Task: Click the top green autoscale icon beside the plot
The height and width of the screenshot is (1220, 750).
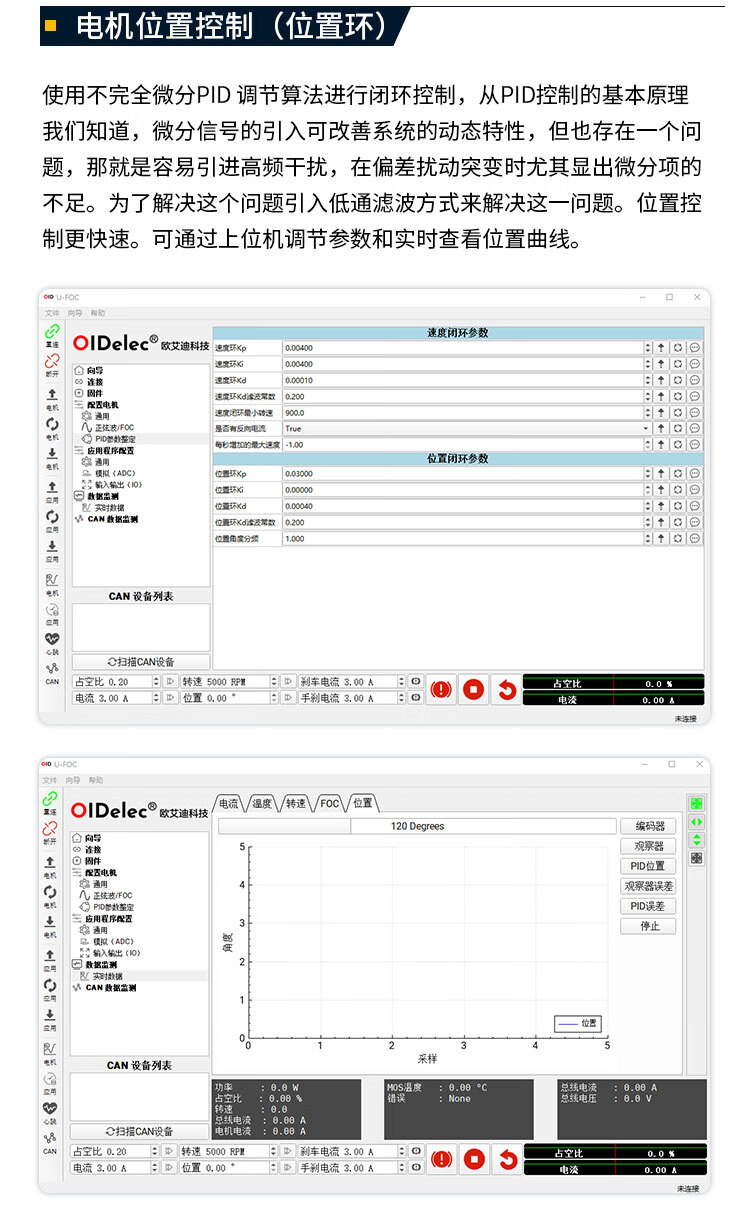Action: 697,803
